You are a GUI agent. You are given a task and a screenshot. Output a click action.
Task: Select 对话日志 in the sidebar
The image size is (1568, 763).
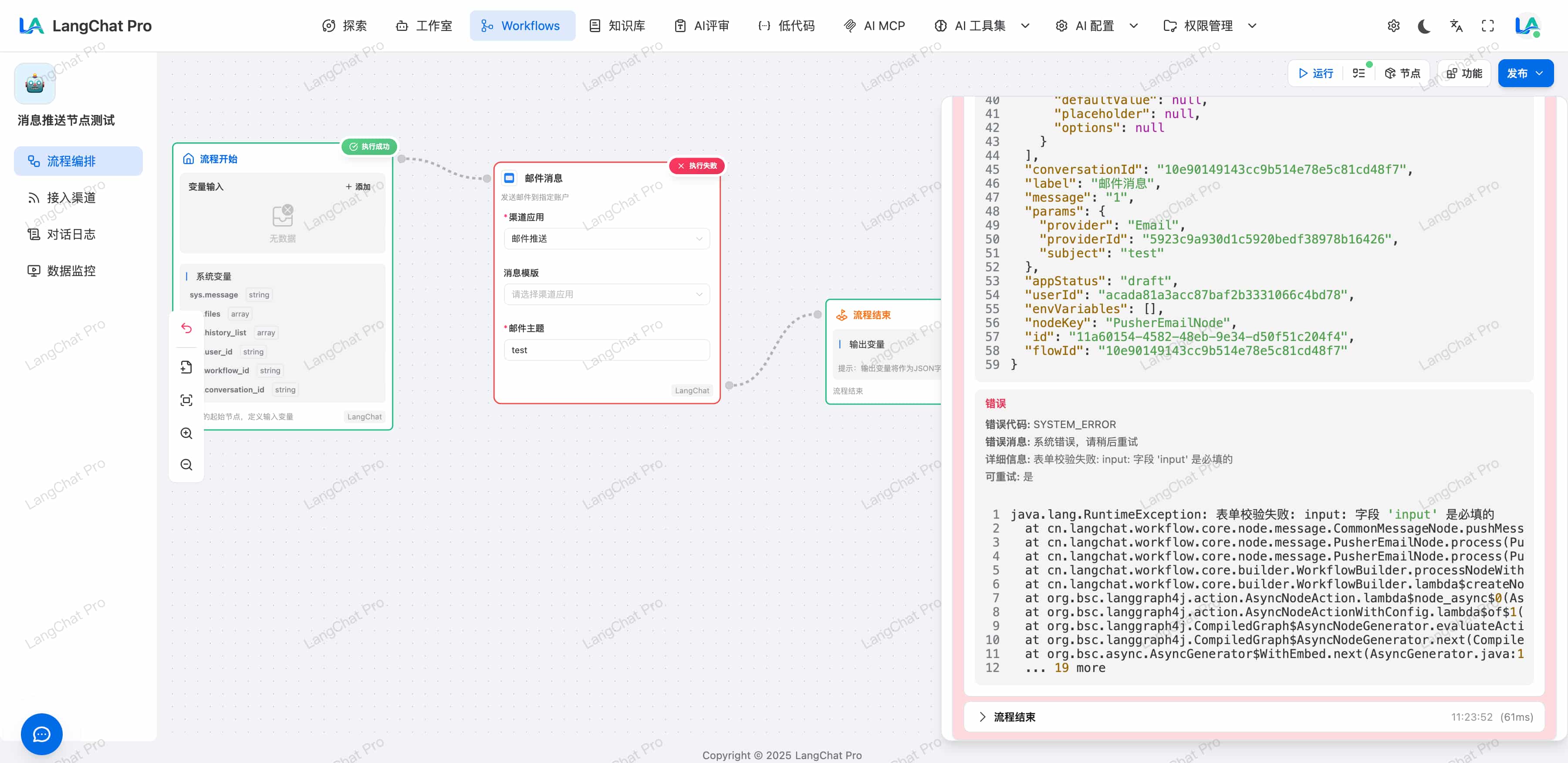coord(71,234)
